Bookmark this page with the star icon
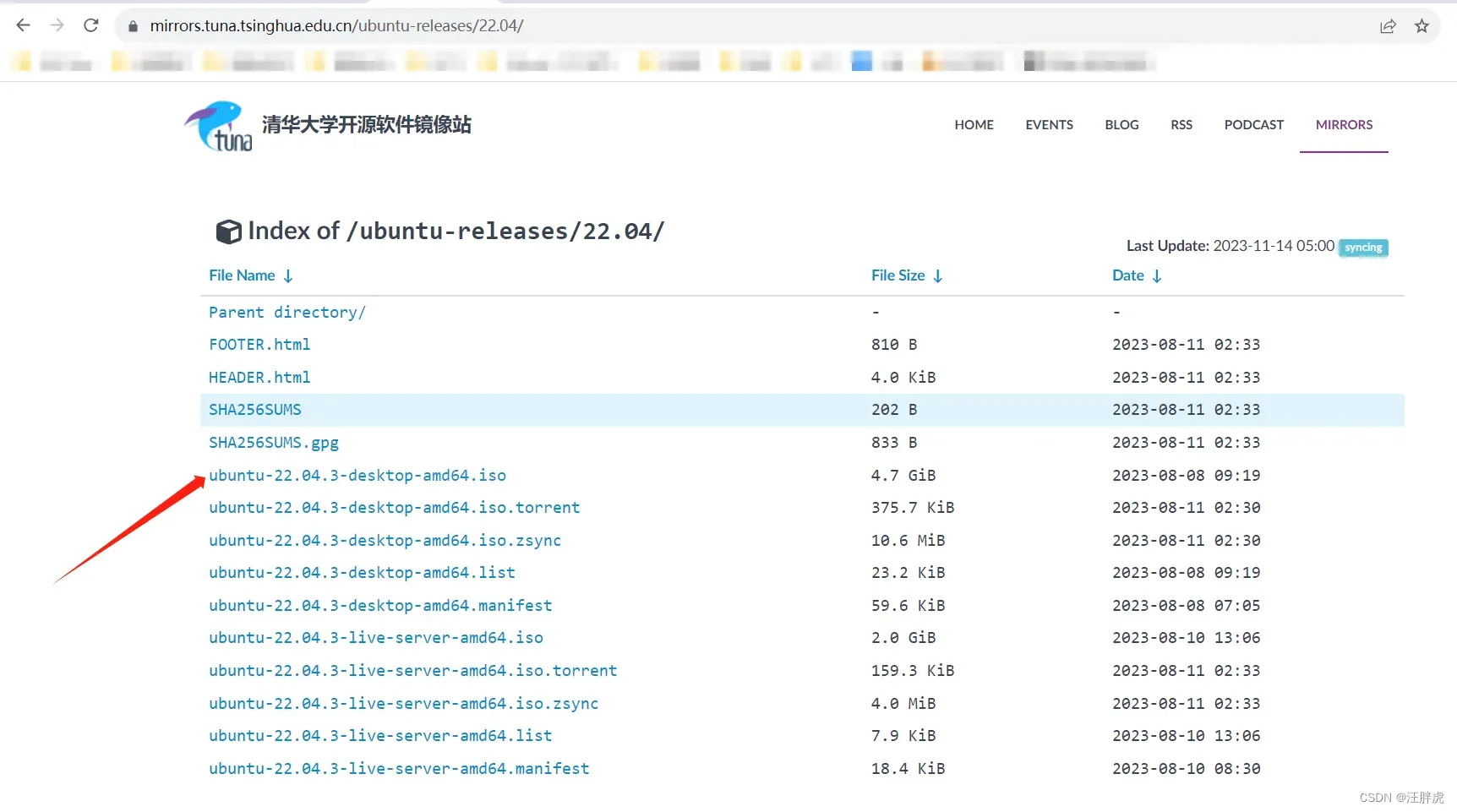This screenshot has height=812, width=1457. (x=1422, y=26)
